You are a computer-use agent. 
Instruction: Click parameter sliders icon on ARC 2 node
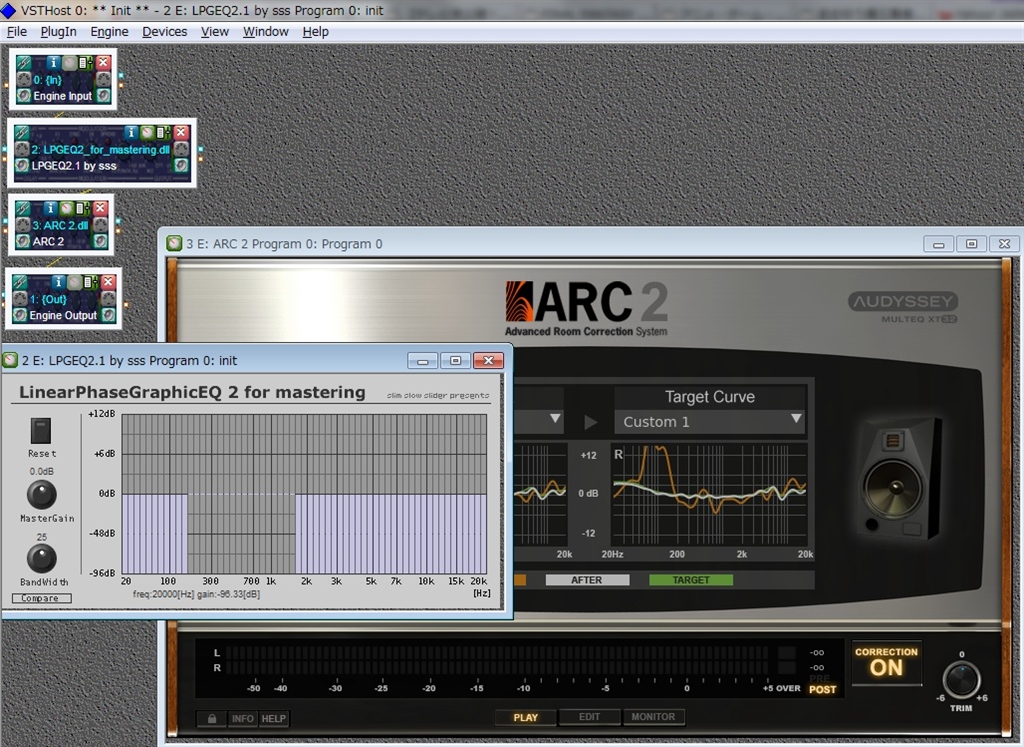click(82, 208)
